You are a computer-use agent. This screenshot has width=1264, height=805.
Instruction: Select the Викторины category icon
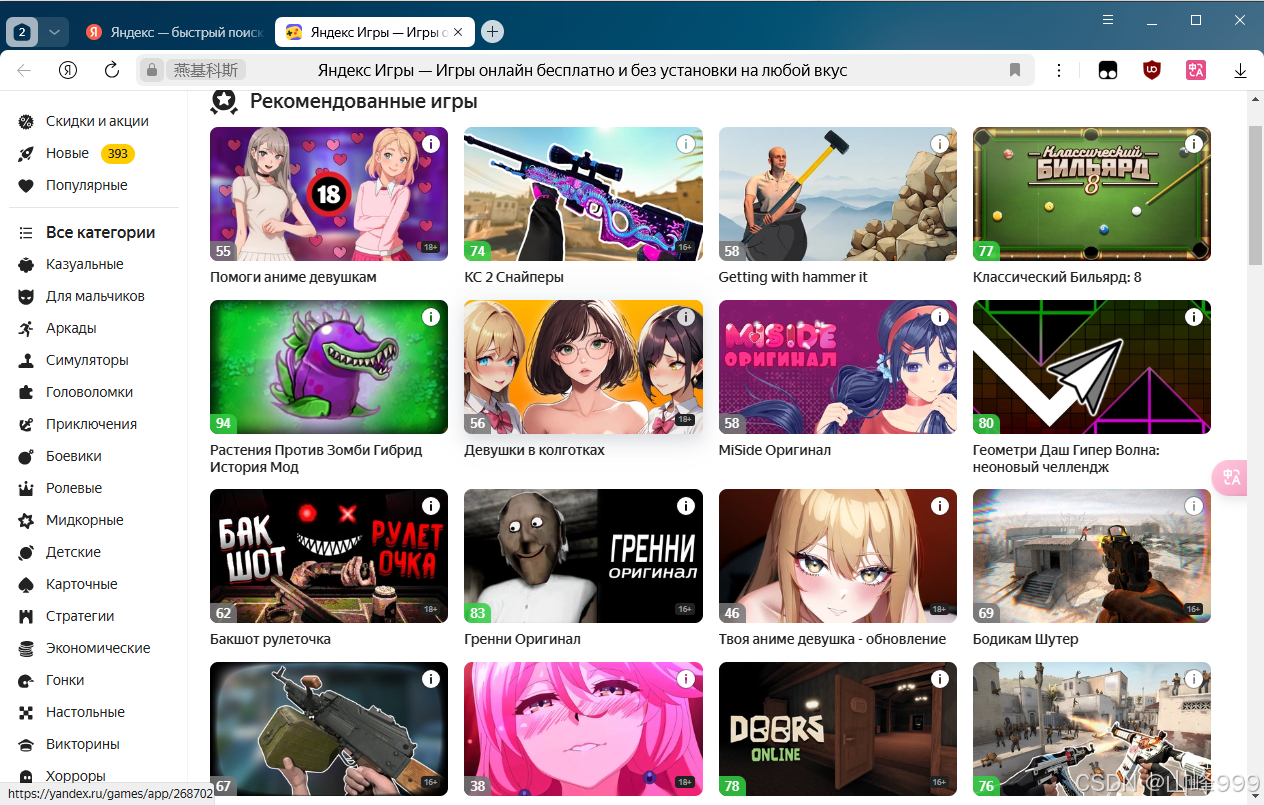click(x=27, y=744)
